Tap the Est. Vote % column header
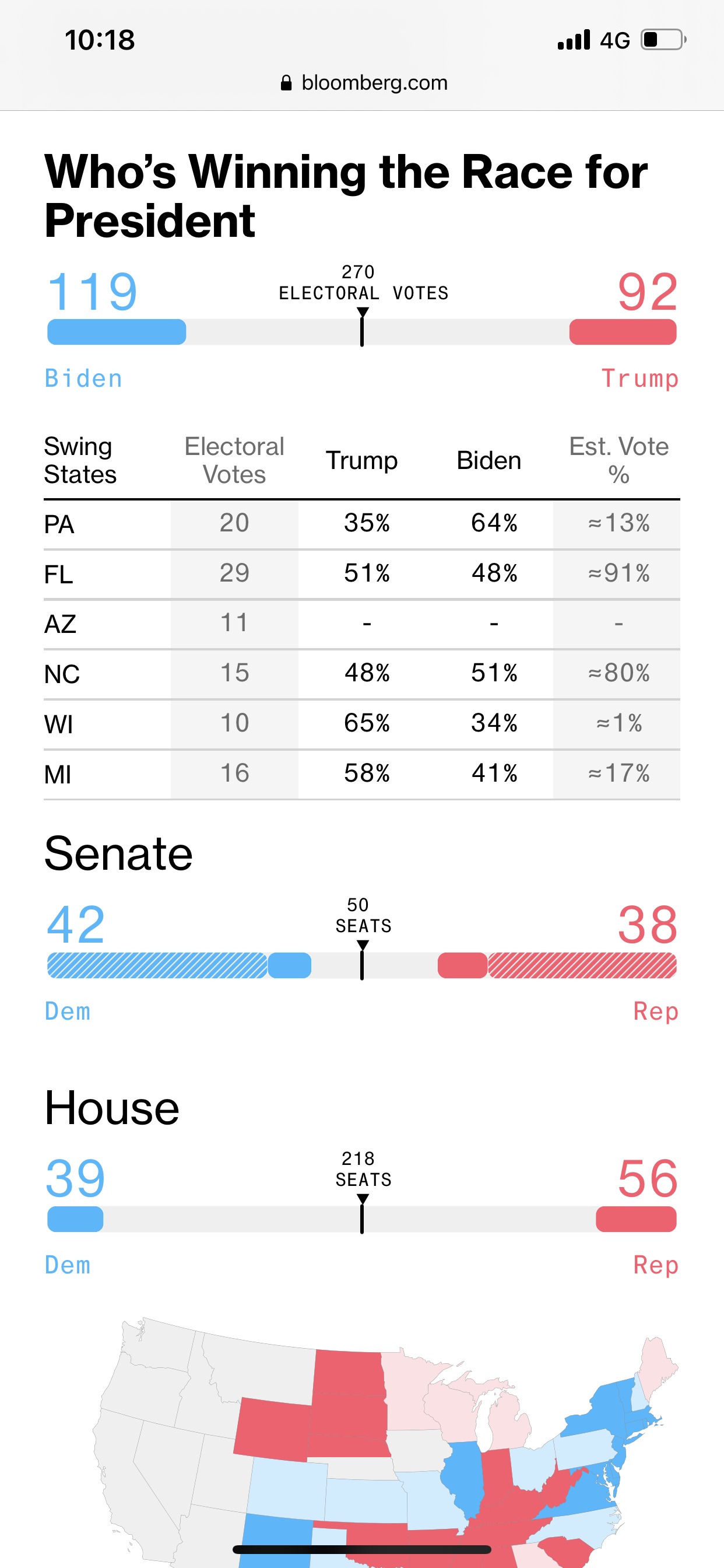This screenshot has height=1568, width=724. 618,460
